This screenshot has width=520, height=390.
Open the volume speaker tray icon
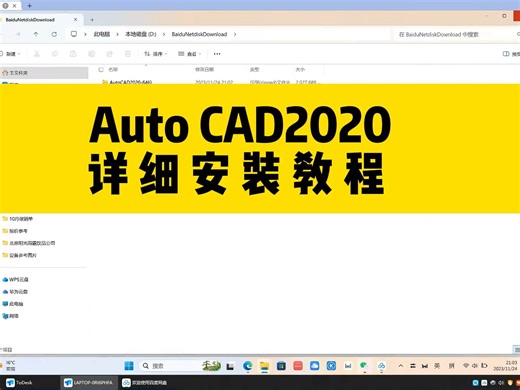pyautogui.click(x=475, y=366)
